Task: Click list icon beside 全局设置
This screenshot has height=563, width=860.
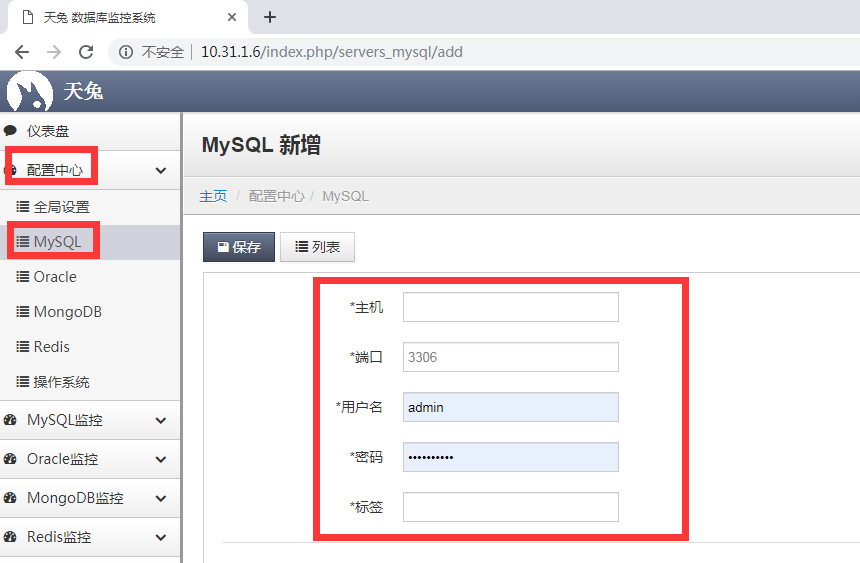Action: tap(22, 206)
